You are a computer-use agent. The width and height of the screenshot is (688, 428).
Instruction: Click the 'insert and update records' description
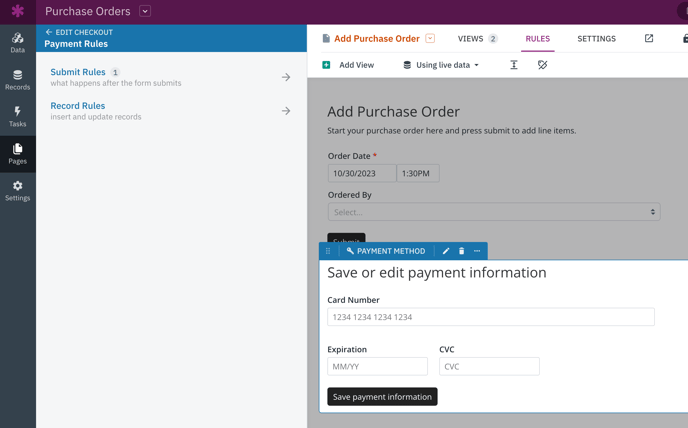tap(96, 117)
